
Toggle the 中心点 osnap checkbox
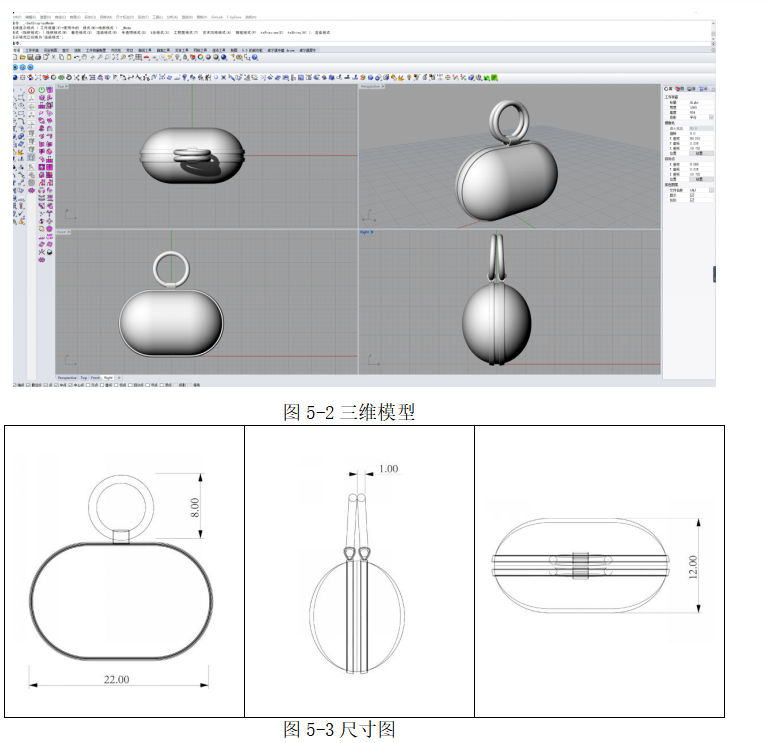(71, 385)
